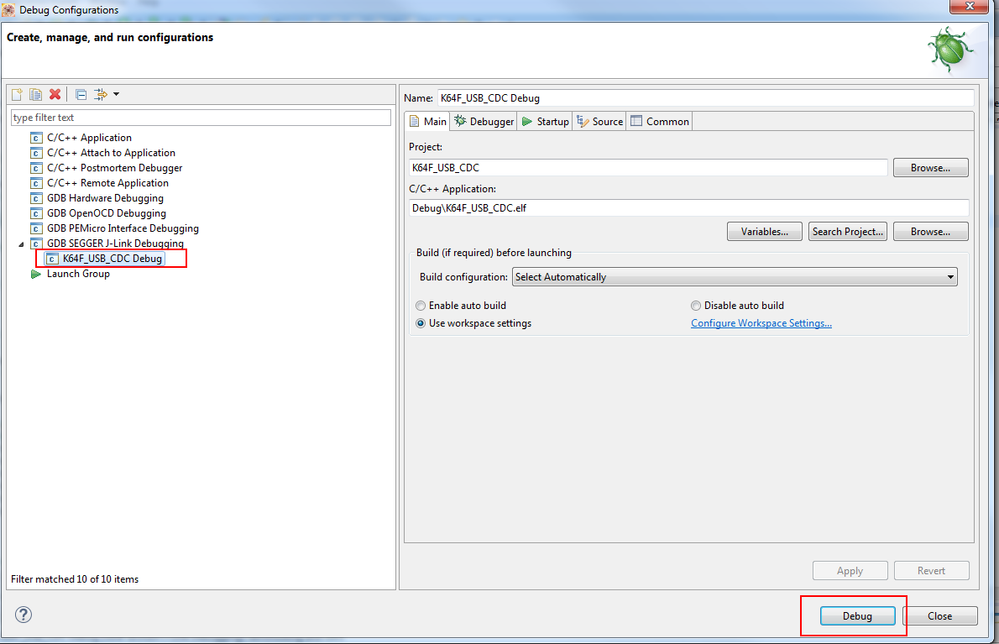This screenshot has width=999, height=644.
Task: Click the Debug button
Action: 858,616
